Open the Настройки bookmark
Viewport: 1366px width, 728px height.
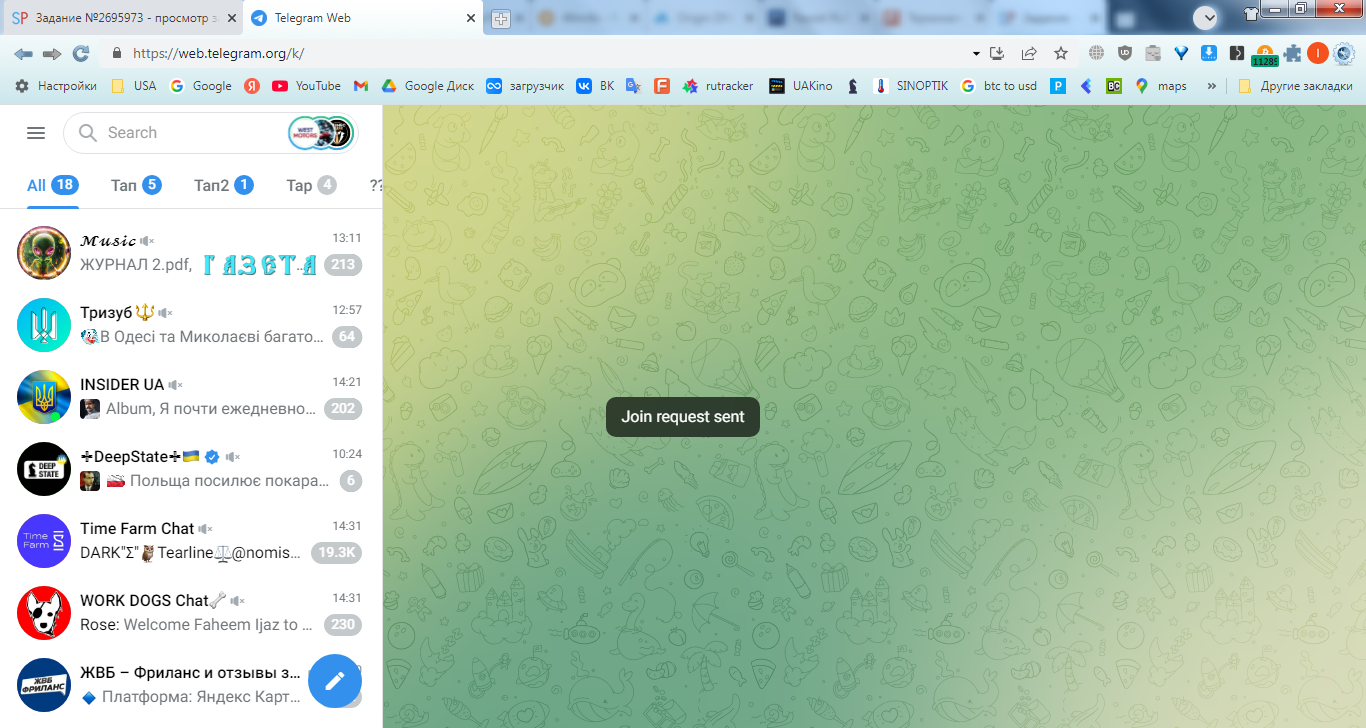coord(56,86)
